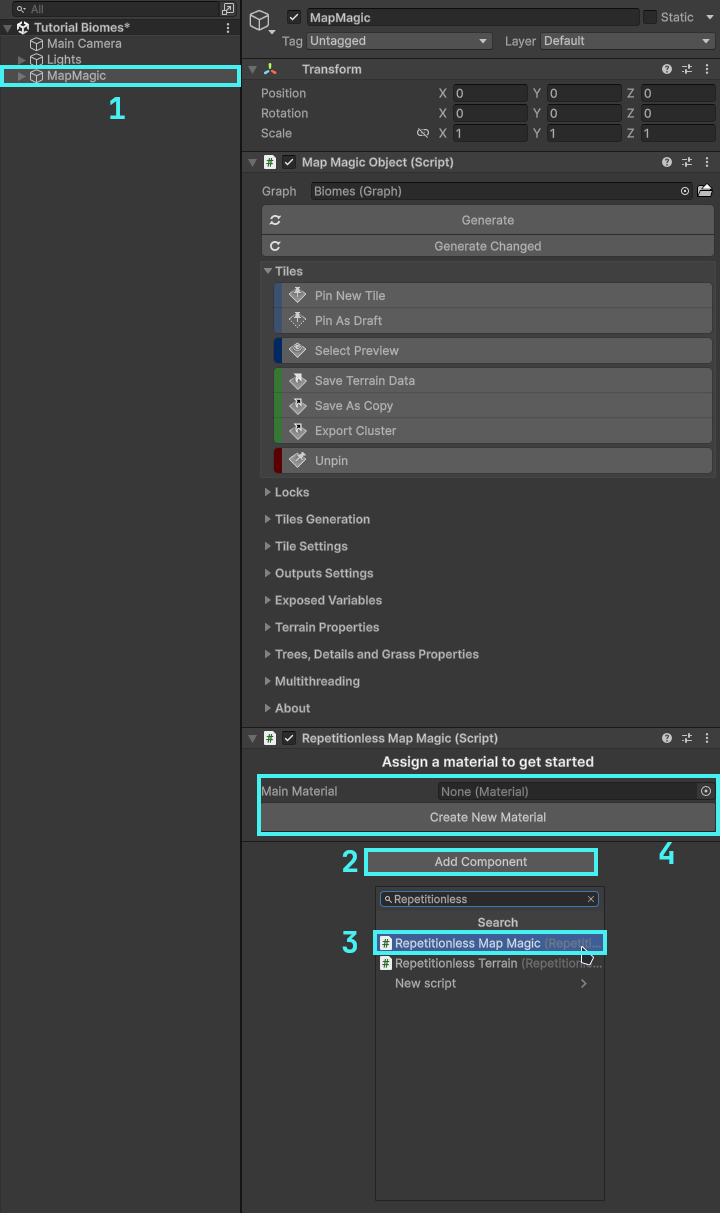This screenshot has width=720, height=1213.
Task: Expand the Tiles Generation foldout
Action: (x=268, y=519)
